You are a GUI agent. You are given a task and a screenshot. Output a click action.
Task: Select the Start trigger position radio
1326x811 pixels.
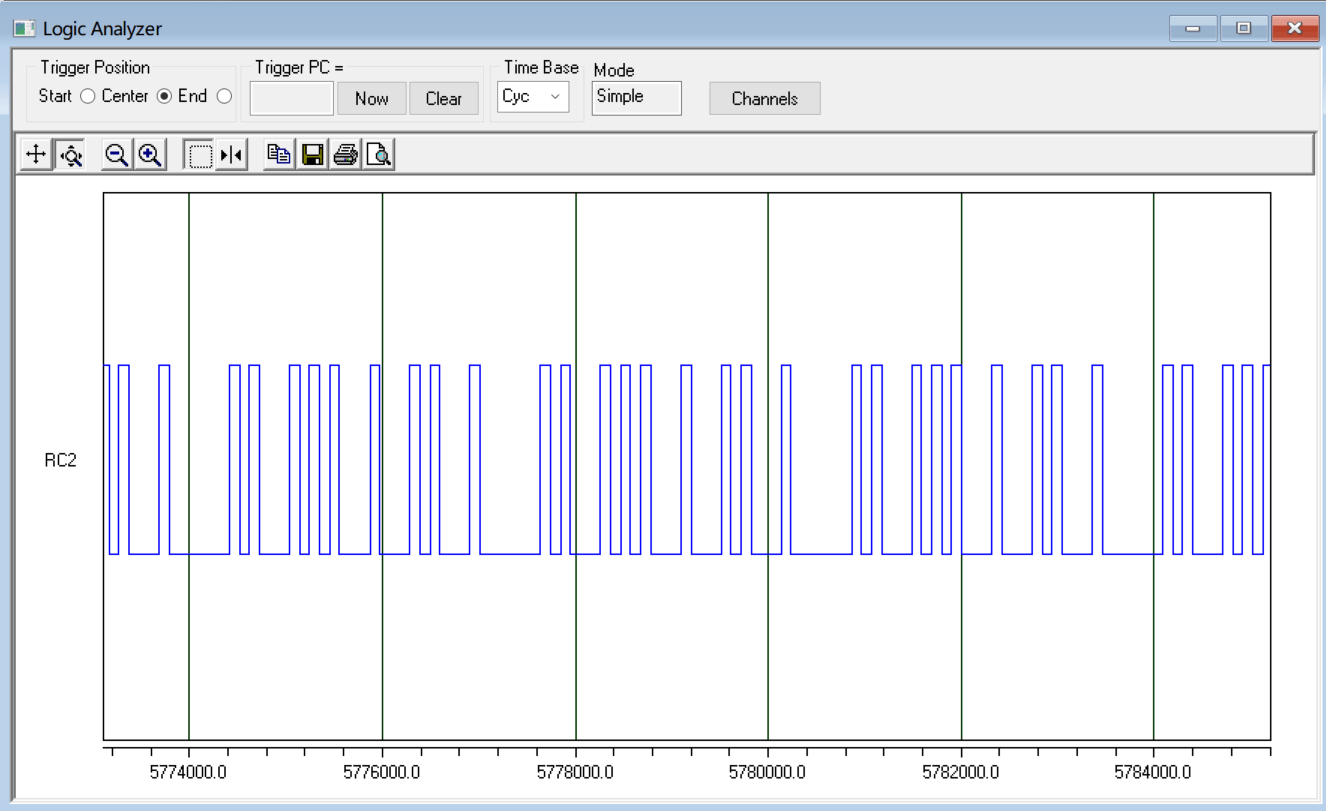[x=87, y=97]
